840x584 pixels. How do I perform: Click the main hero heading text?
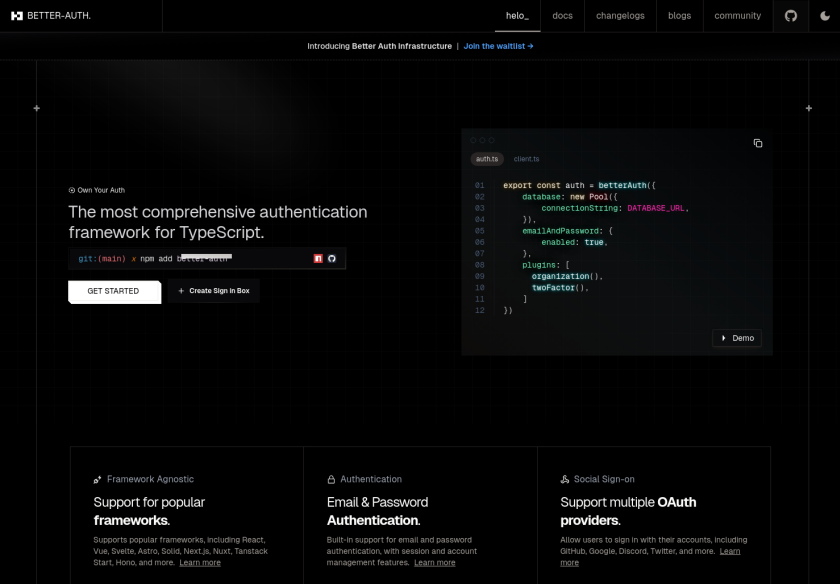coord(218,222)
